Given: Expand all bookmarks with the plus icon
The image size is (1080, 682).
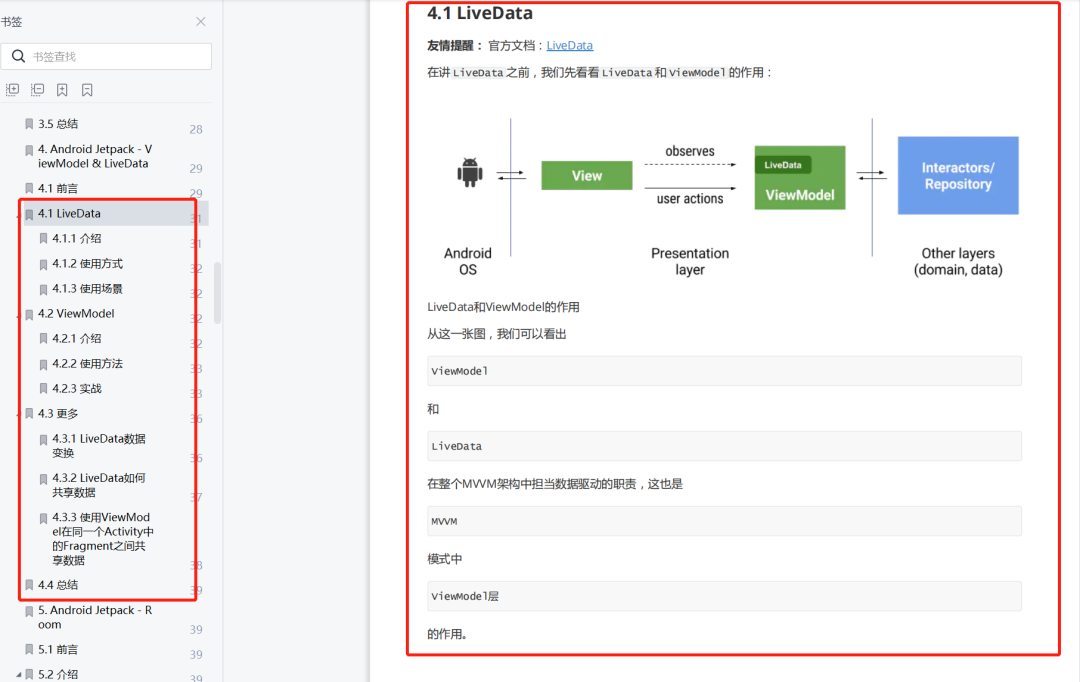Looking at the screenshot, I should coord(12,90).
